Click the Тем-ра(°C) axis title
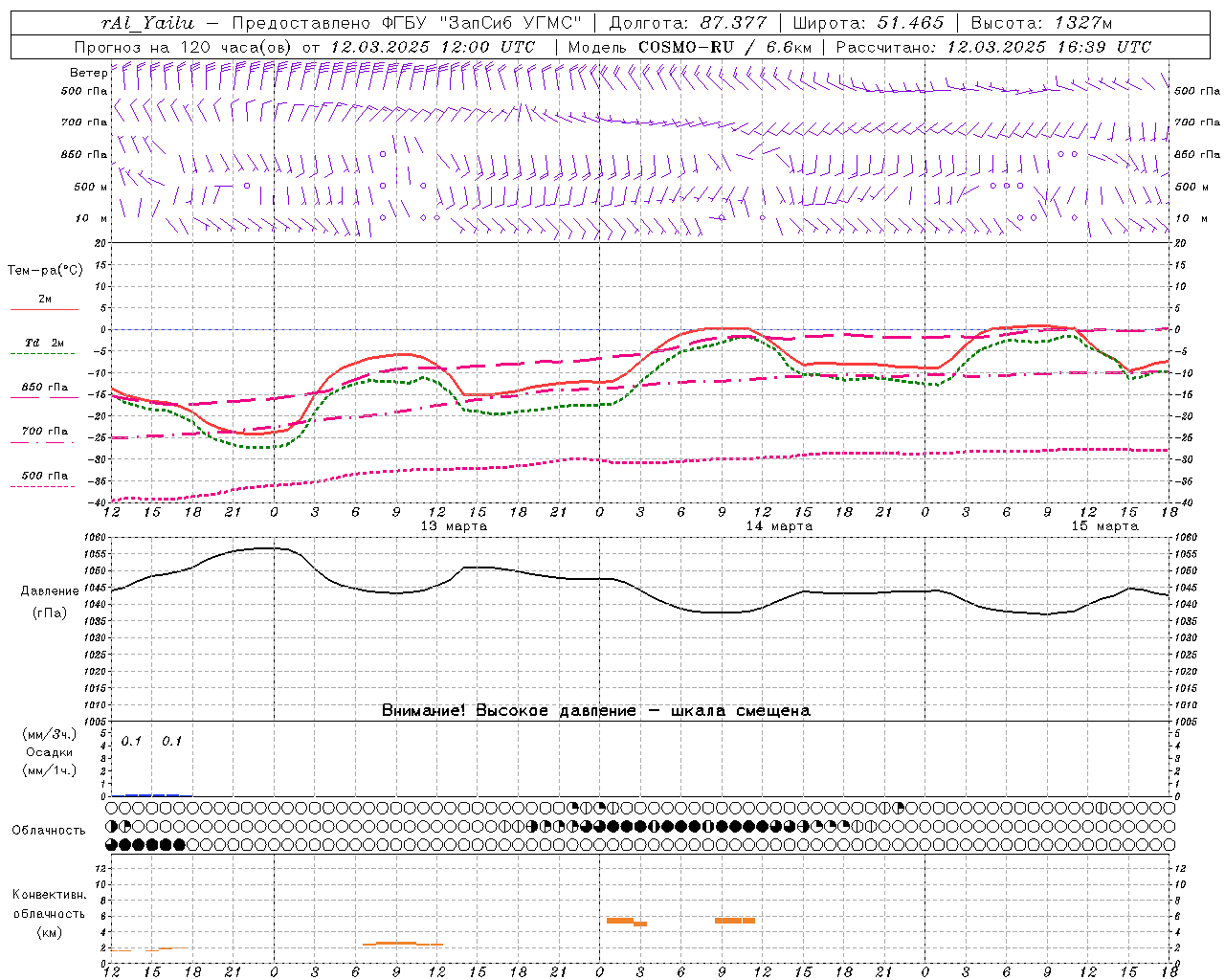Image resolution: width=1225 pixels, height=980 pixels. 45,271
